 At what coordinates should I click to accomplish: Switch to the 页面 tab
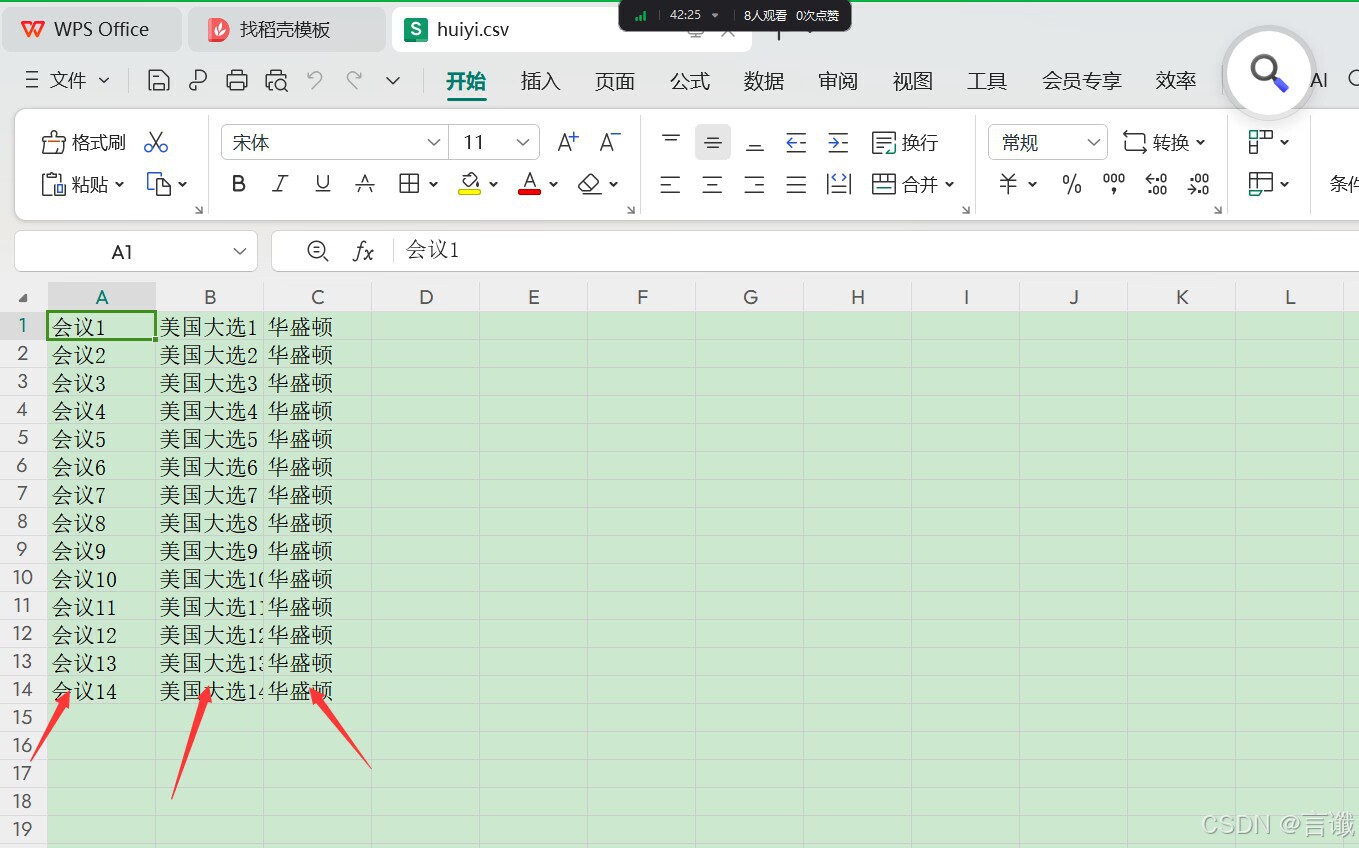tap(615, 81)
